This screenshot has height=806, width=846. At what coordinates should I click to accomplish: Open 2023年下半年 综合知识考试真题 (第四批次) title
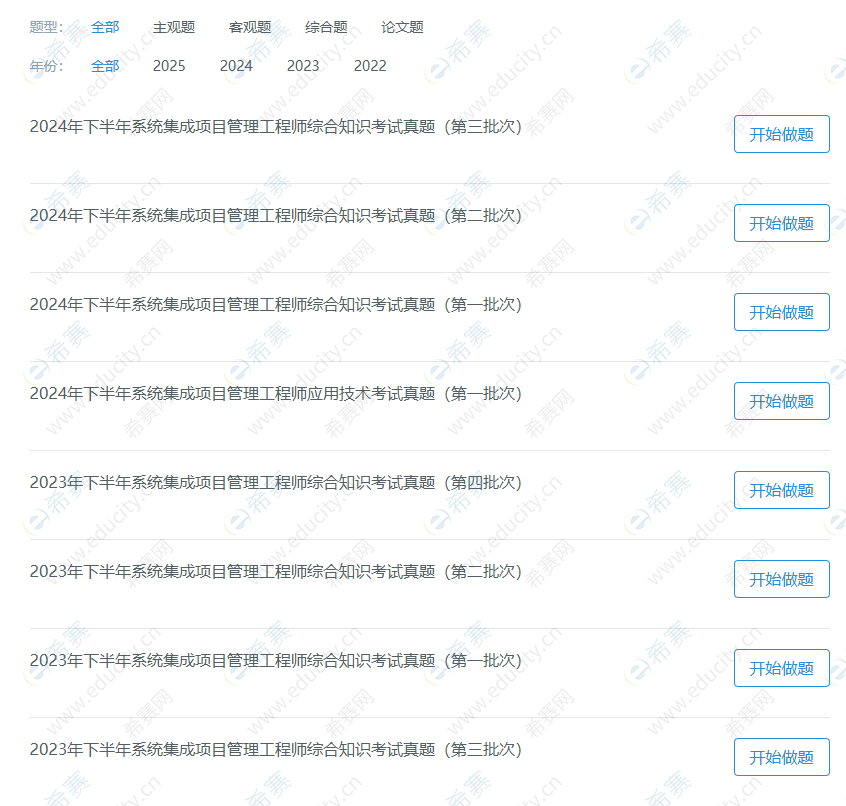[x=276, y=483]
